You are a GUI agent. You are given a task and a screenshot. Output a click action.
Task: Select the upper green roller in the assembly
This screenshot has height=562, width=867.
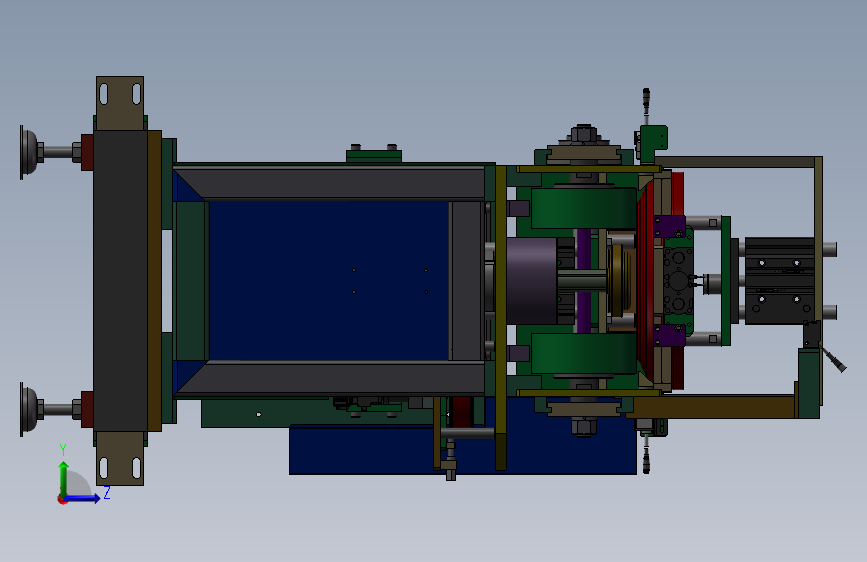tap(583, 208)
